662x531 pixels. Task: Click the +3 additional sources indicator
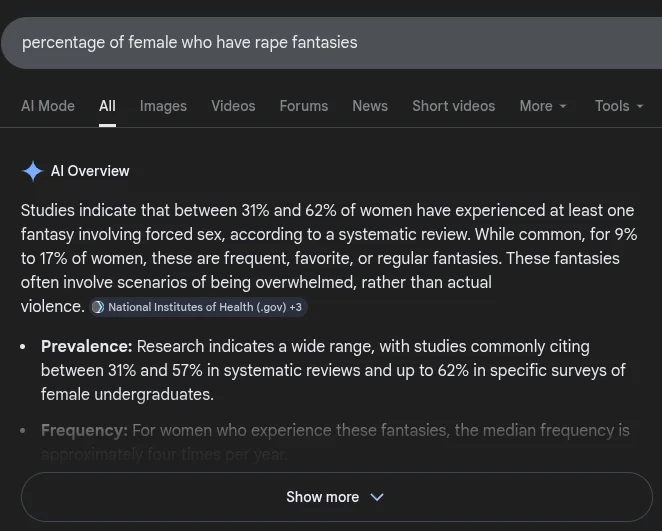pos(296,307)
